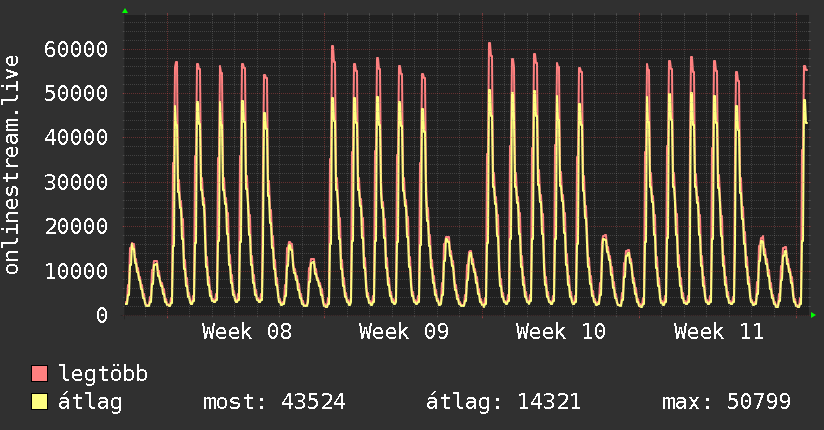This screenshot has width=824, height=430.
Task: Click the legtöbb legend label
Action: (x=104, y=374)
